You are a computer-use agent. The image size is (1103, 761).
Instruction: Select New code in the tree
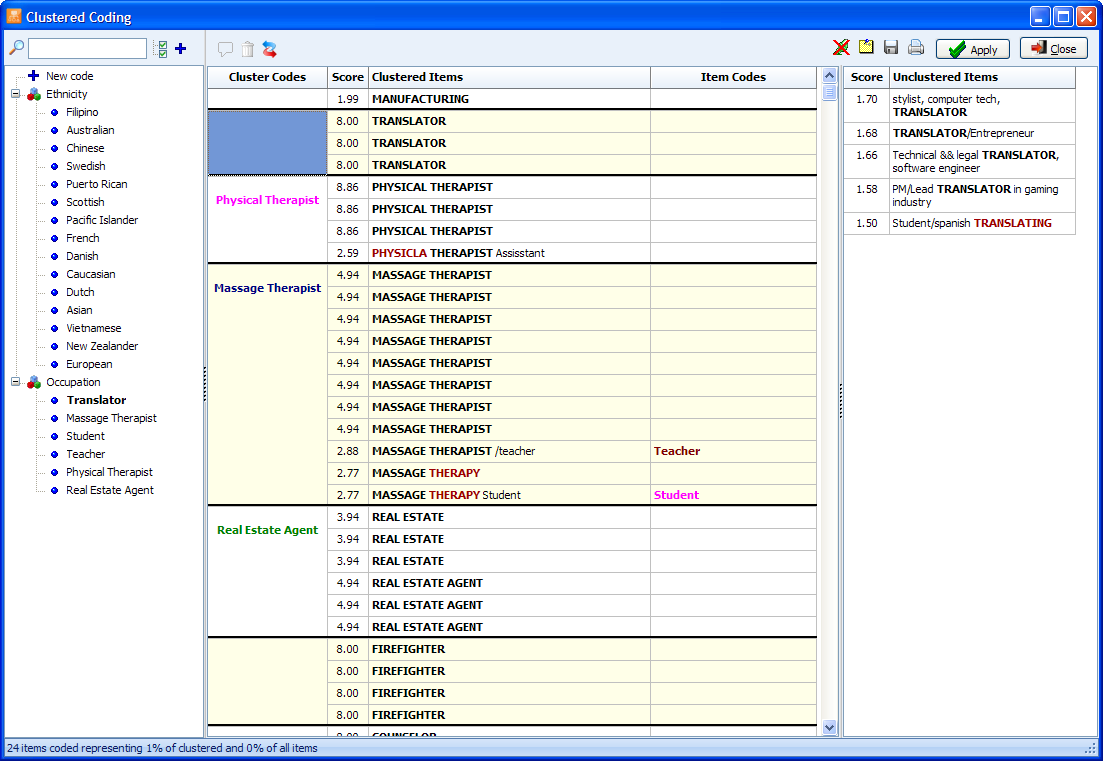(x=69, y=76)
